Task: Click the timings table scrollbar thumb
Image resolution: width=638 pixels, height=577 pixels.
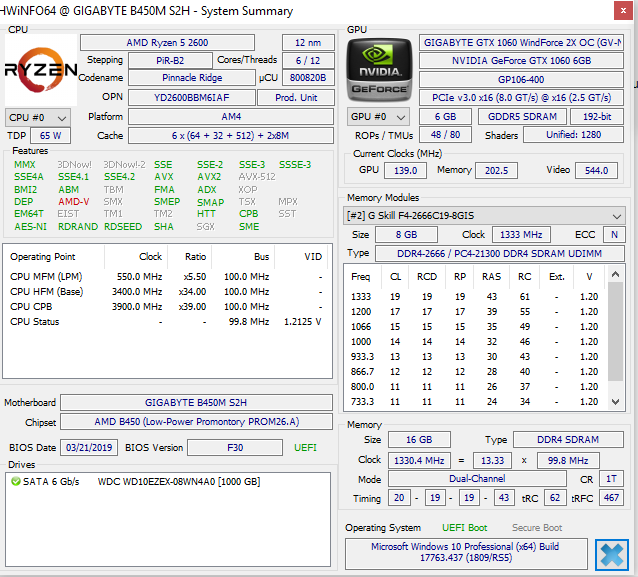Action: pyautogui.click(x=616, y=331)
